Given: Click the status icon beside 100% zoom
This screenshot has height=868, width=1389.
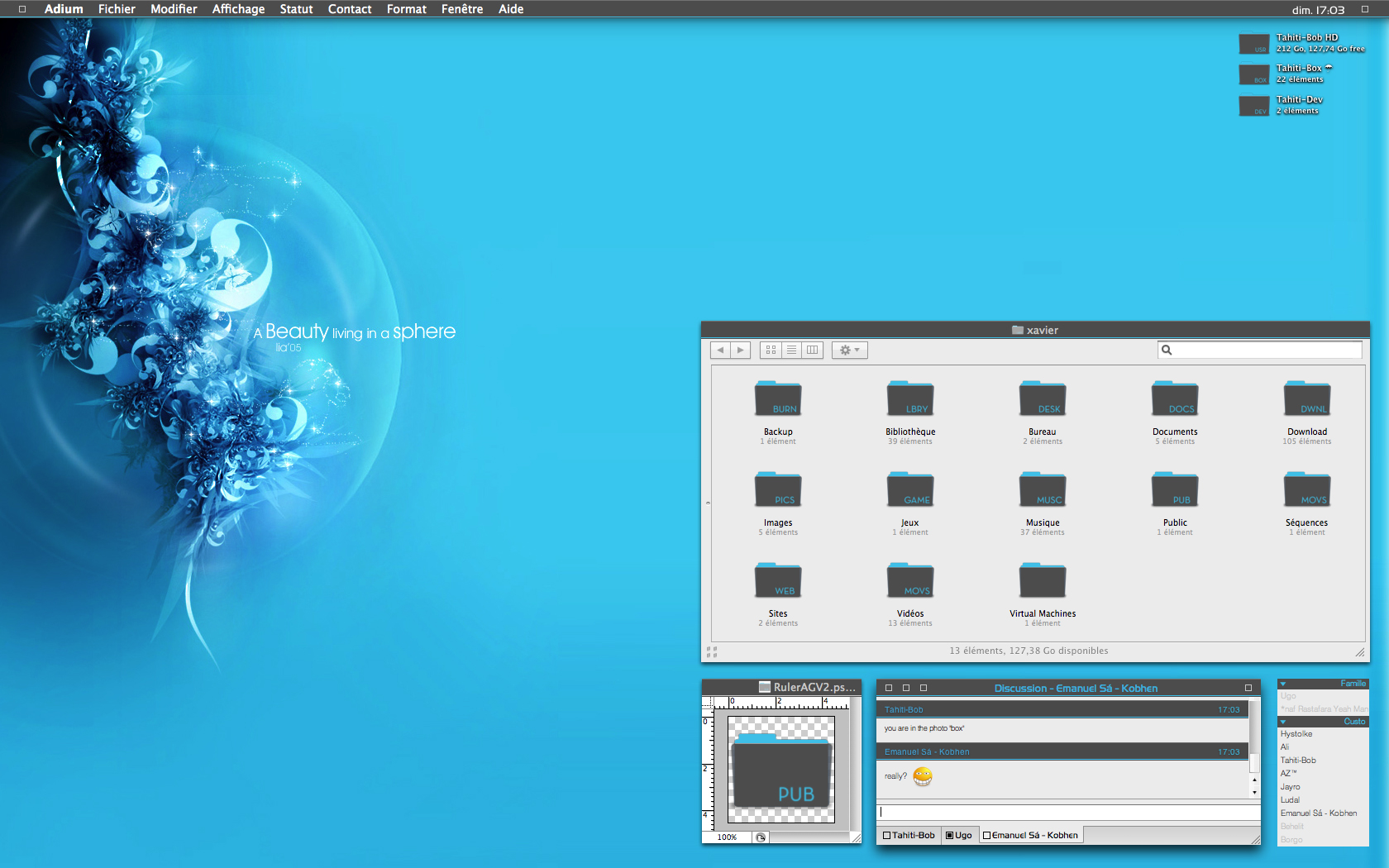Looking at the screenshot, I should point(761,837).
